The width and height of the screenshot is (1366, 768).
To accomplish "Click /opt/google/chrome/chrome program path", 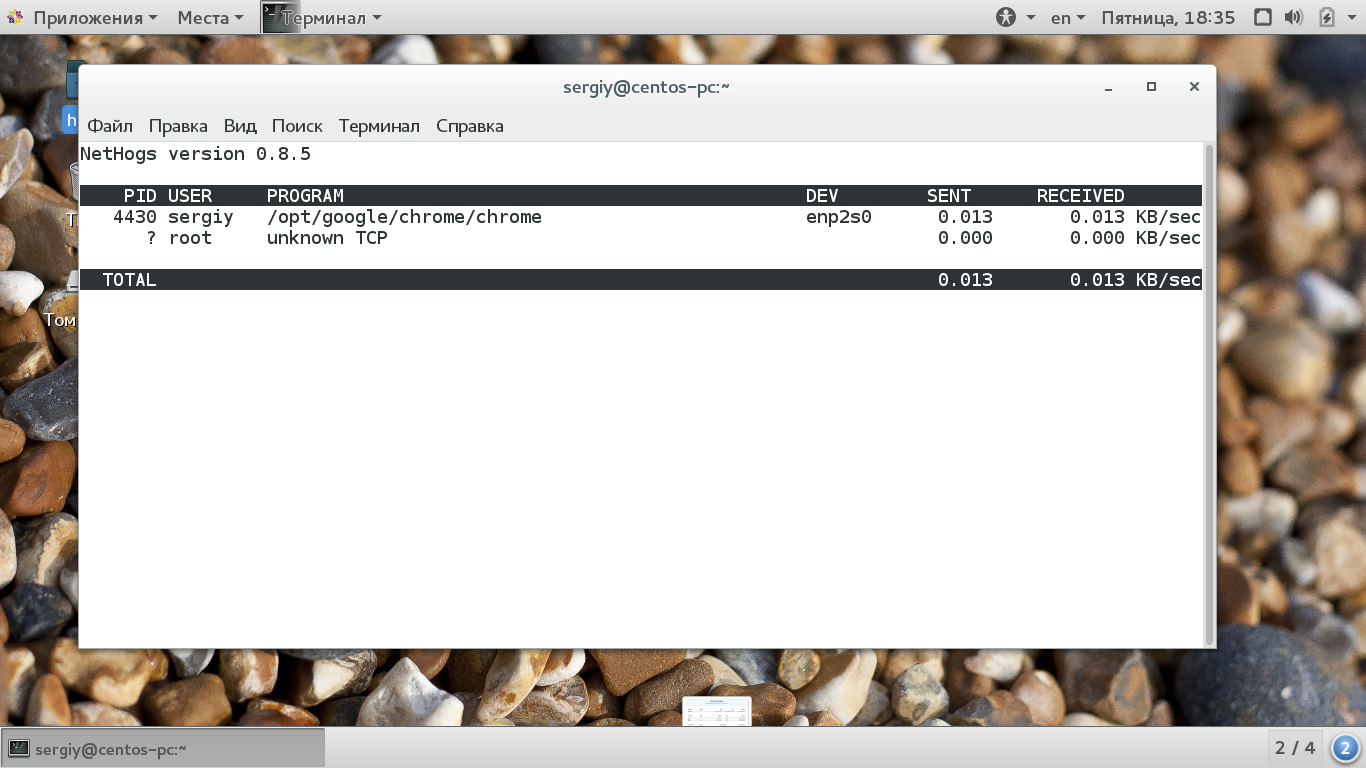I will [404, 217].
